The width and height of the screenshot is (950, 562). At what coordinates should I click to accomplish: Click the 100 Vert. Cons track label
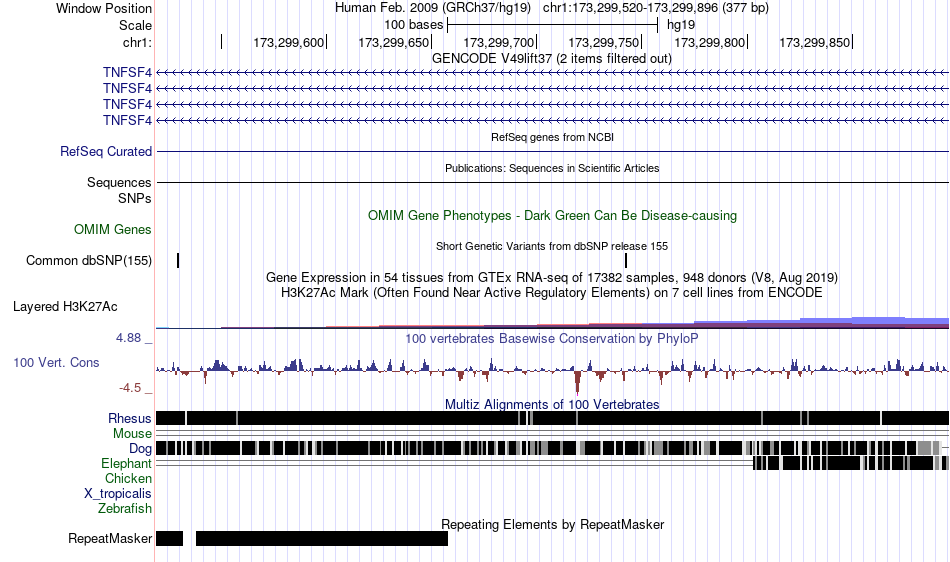pos(56,363)
